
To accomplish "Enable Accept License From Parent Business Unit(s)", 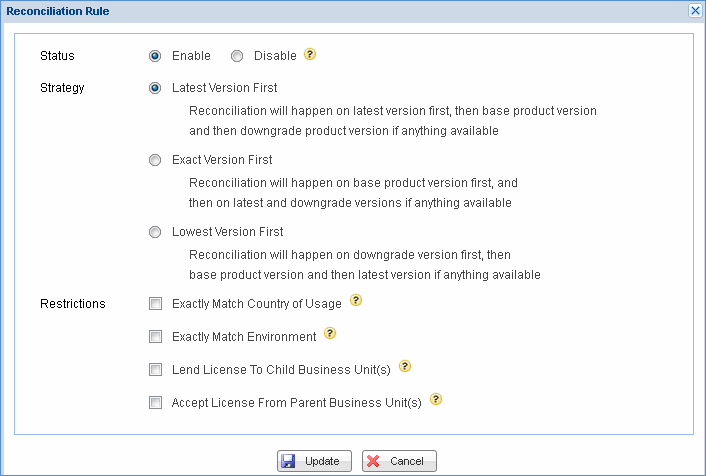I will [155, 403].
